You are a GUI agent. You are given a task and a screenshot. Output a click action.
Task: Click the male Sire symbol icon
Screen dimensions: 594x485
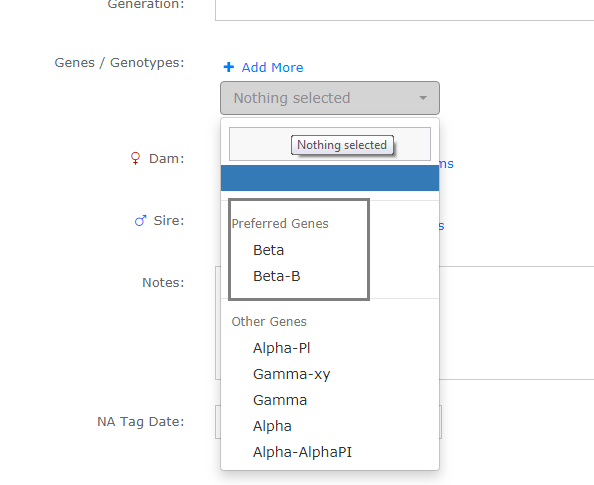pos(141,221)
